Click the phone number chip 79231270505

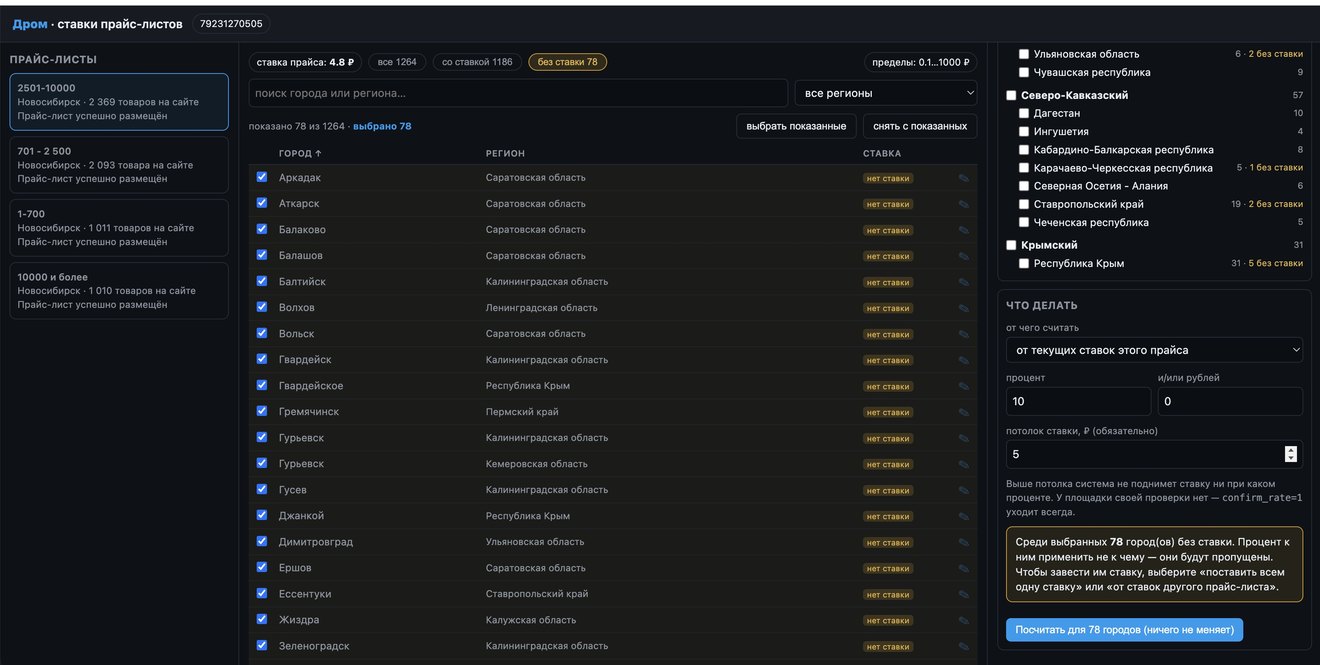231,24
